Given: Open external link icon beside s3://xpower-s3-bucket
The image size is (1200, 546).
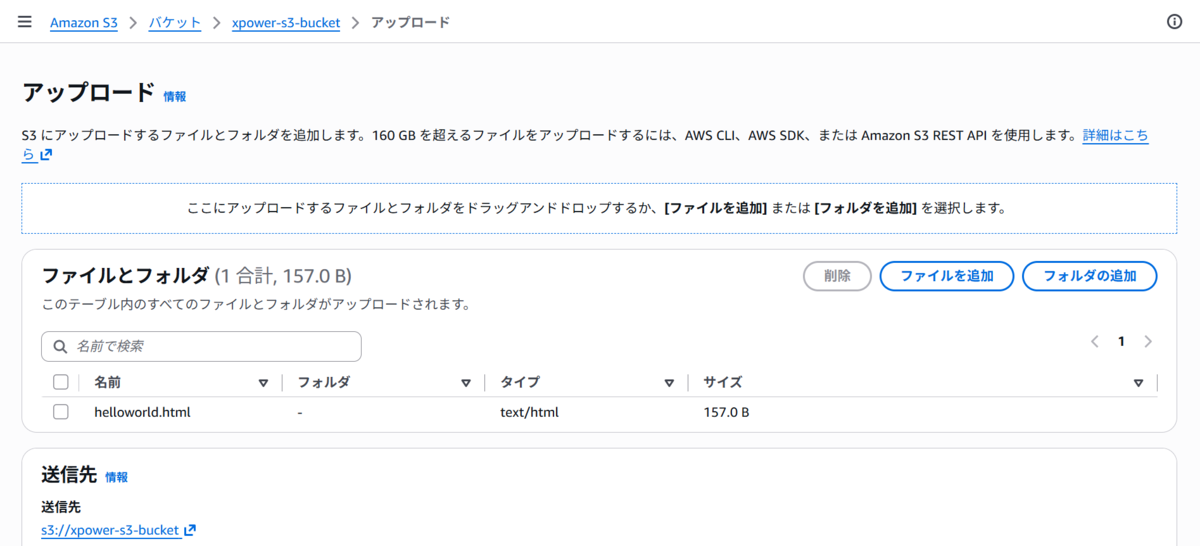Looking at the screenshot, I should [x=190, y=530].
